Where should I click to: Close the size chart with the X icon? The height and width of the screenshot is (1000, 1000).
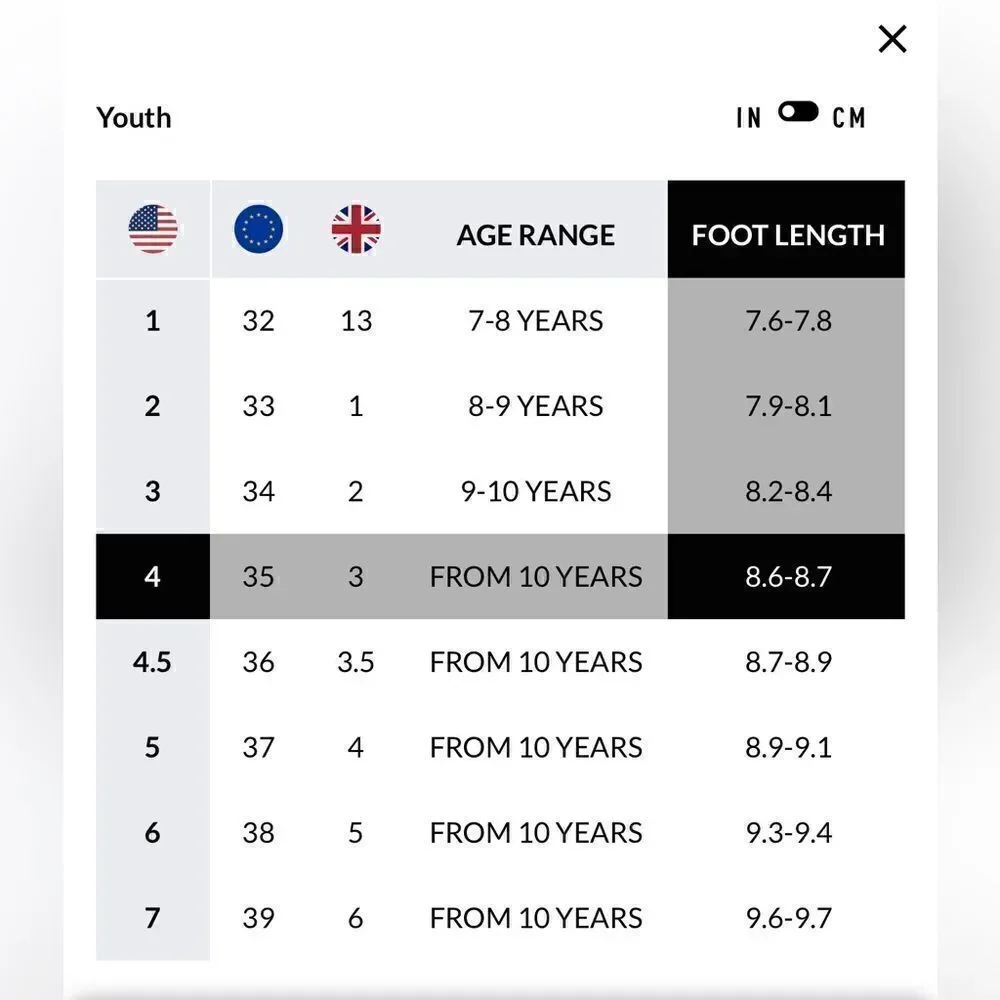[x=892, y=39]
